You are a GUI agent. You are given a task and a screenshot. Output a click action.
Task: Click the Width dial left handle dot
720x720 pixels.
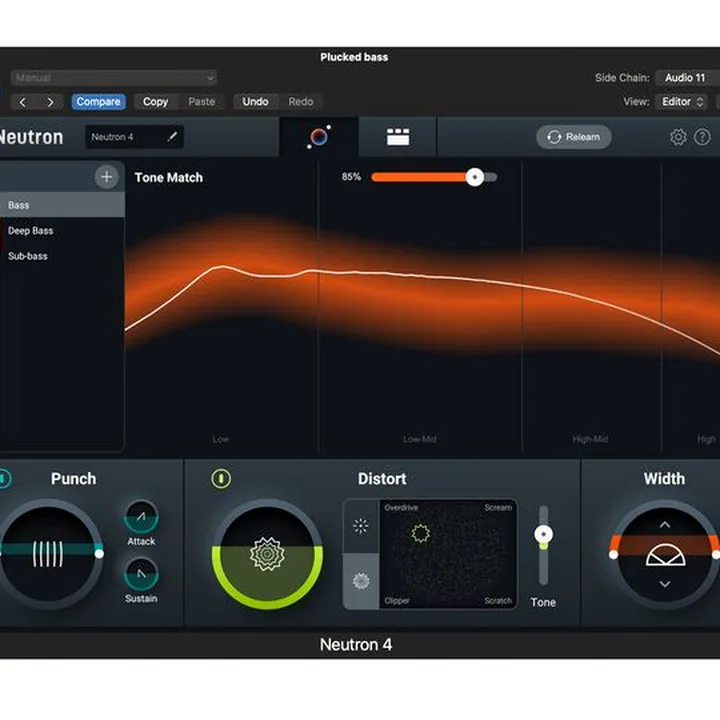pos(613,555)
